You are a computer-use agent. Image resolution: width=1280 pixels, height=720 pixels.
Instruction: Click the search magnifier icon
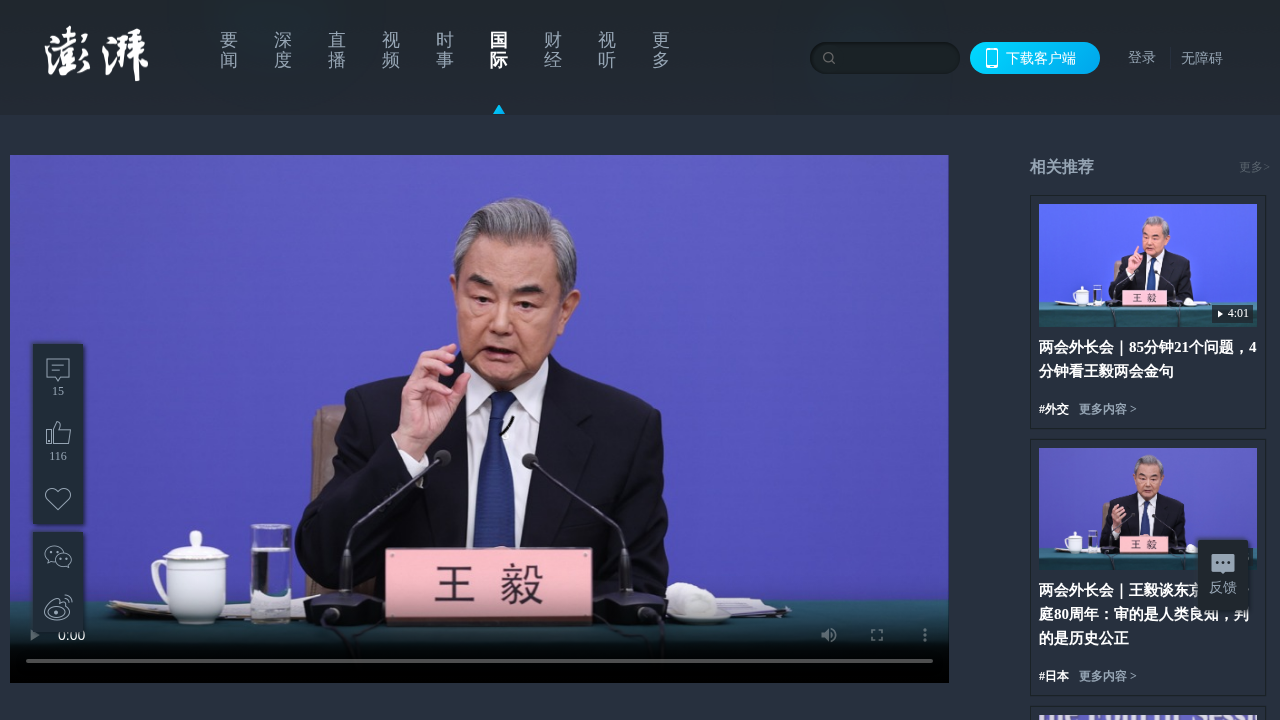point(829,58)
